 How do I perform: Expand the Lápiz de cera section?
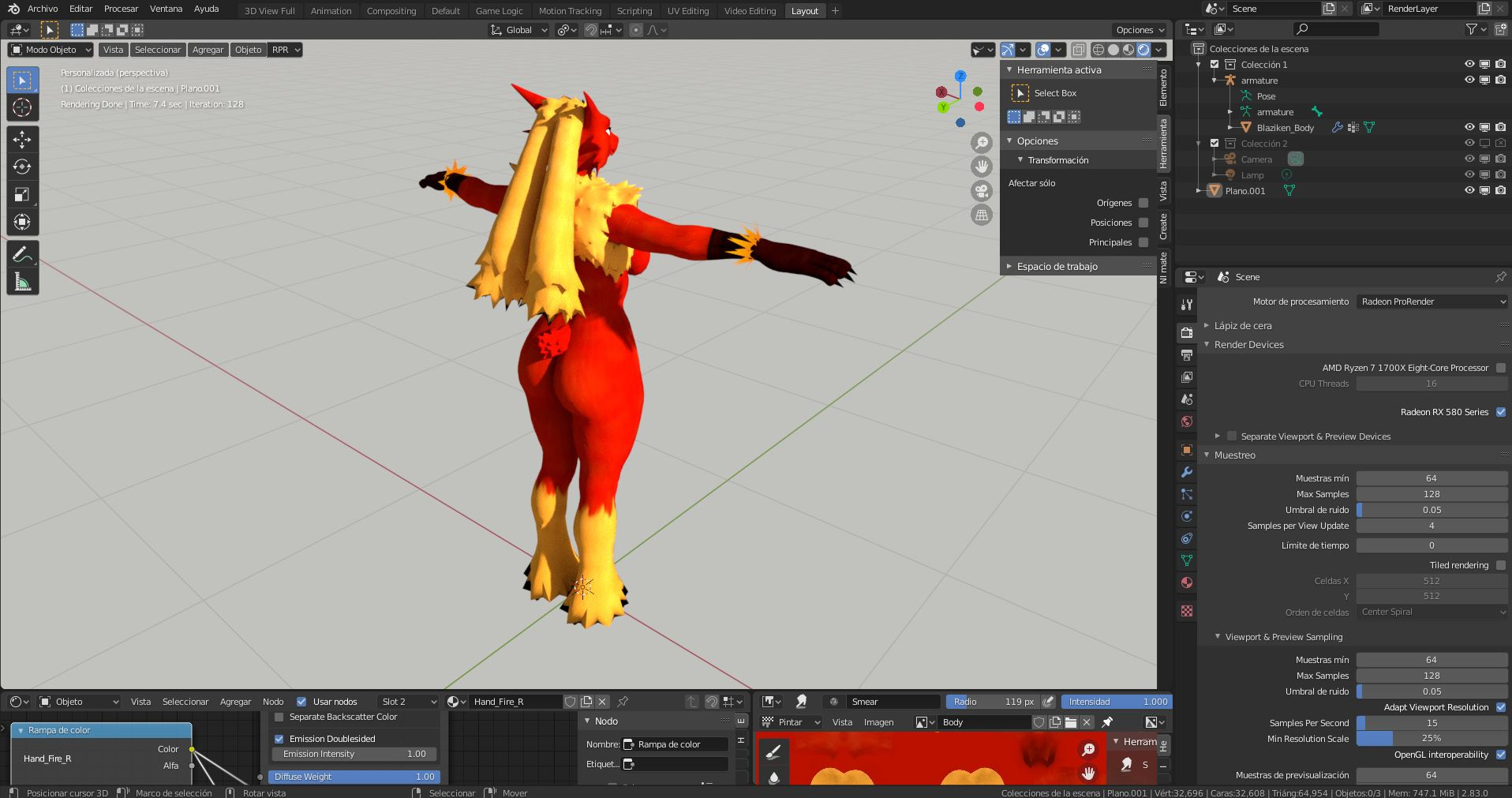(1242, 326)
